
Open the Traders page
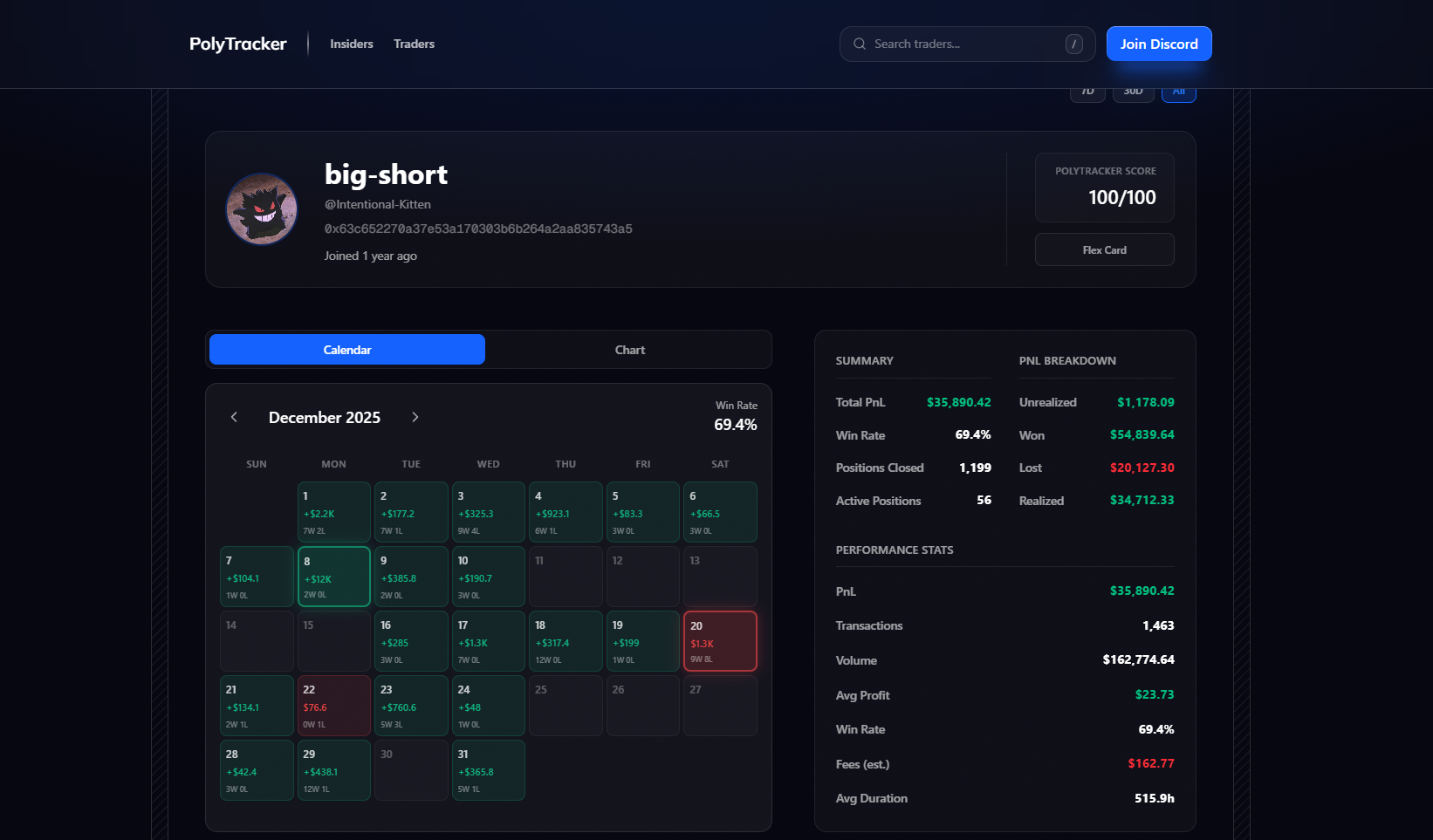[x=414, y=44]
